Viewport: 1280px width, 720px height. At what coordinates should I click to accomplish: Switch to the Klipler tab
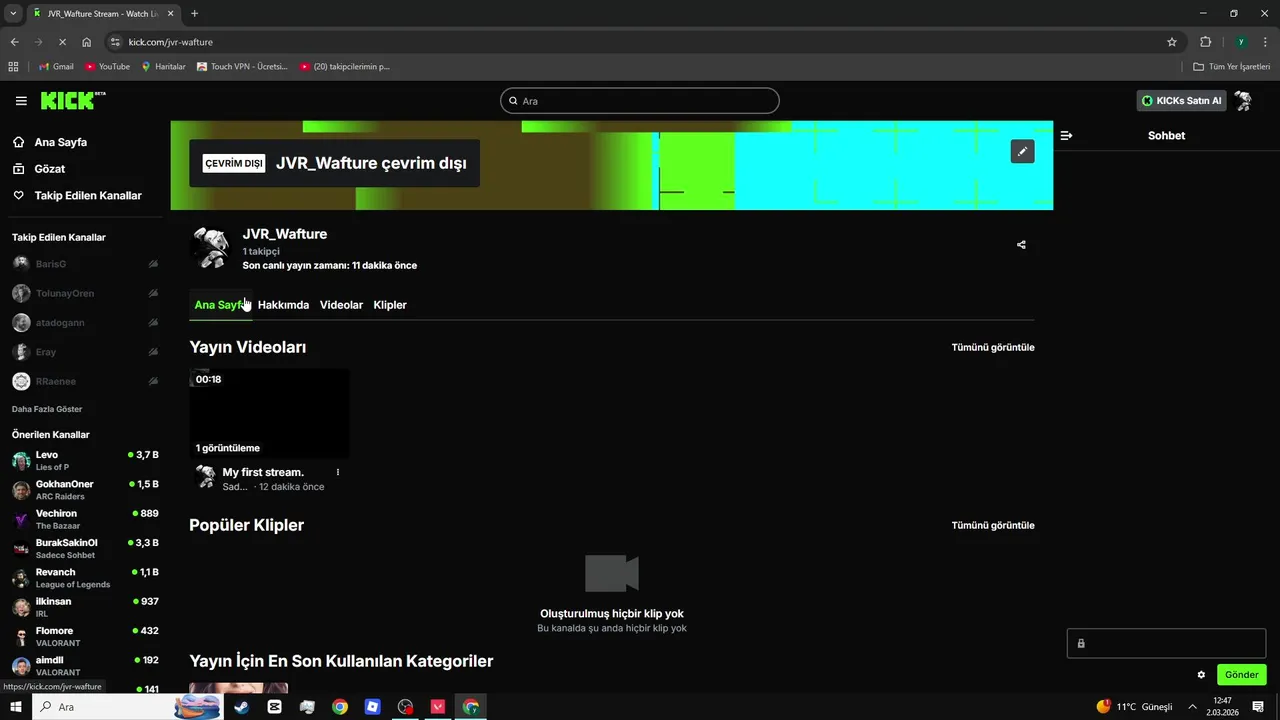click(x=390, y=305)
